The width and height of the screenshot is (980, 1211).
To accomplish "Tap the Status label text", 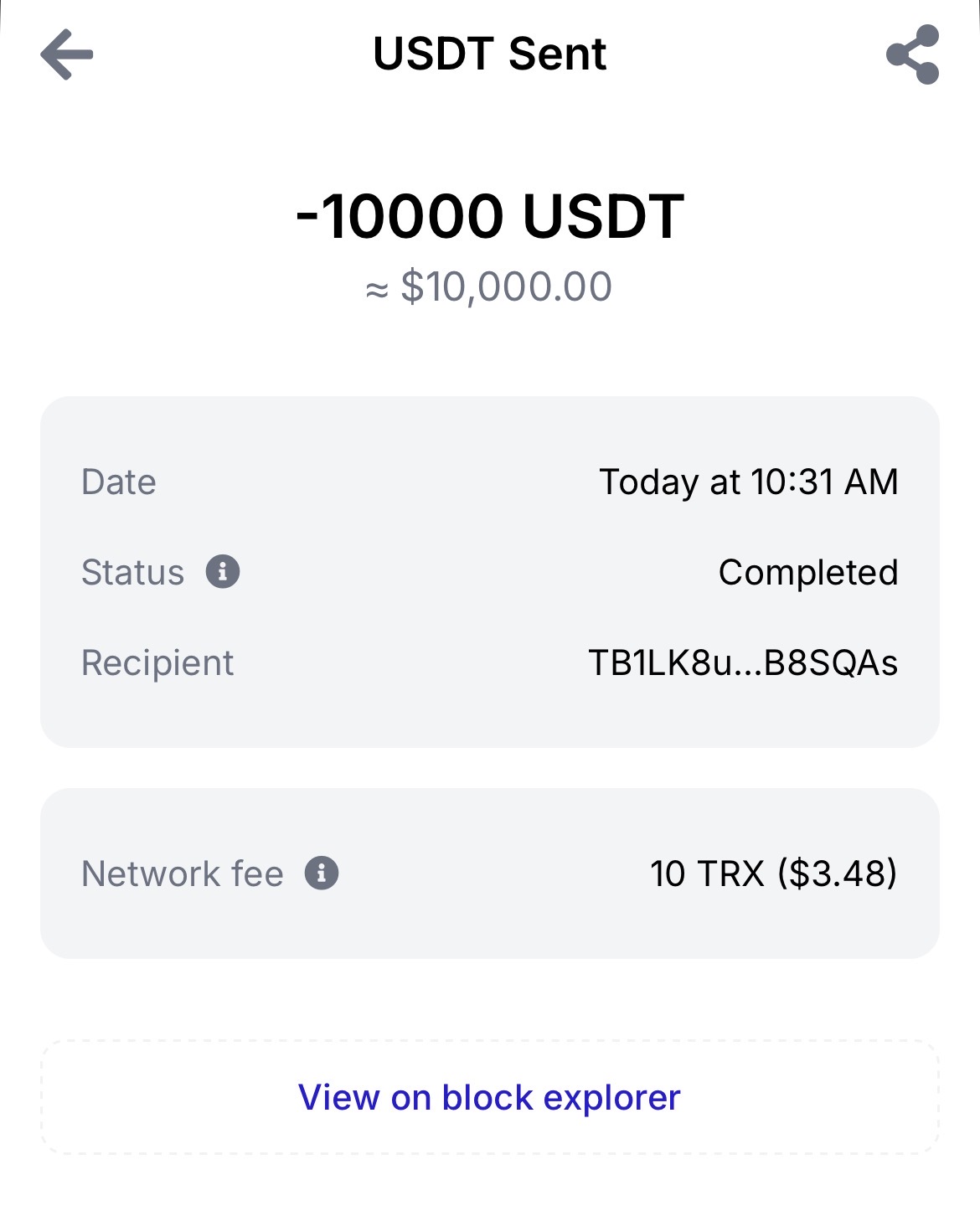I will [x=132, y=573].
